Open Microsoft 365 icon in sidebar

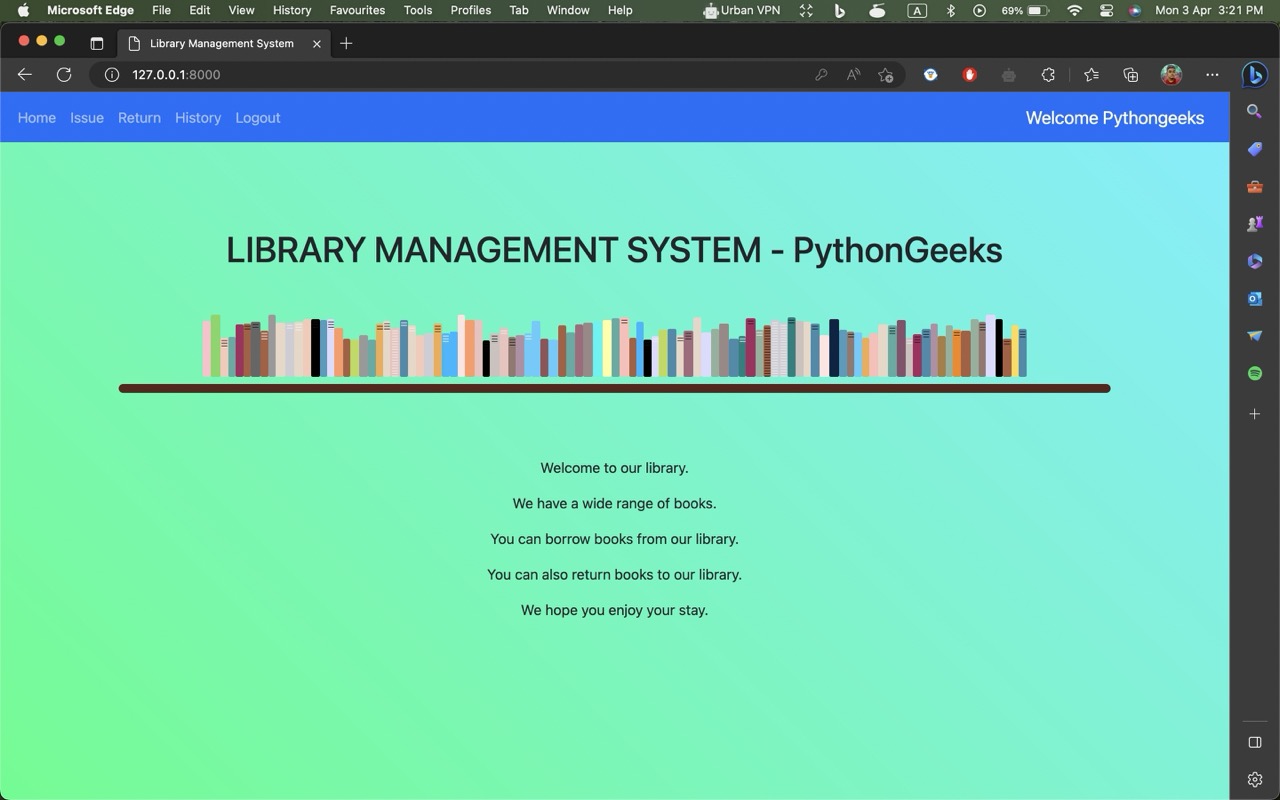1254,261
